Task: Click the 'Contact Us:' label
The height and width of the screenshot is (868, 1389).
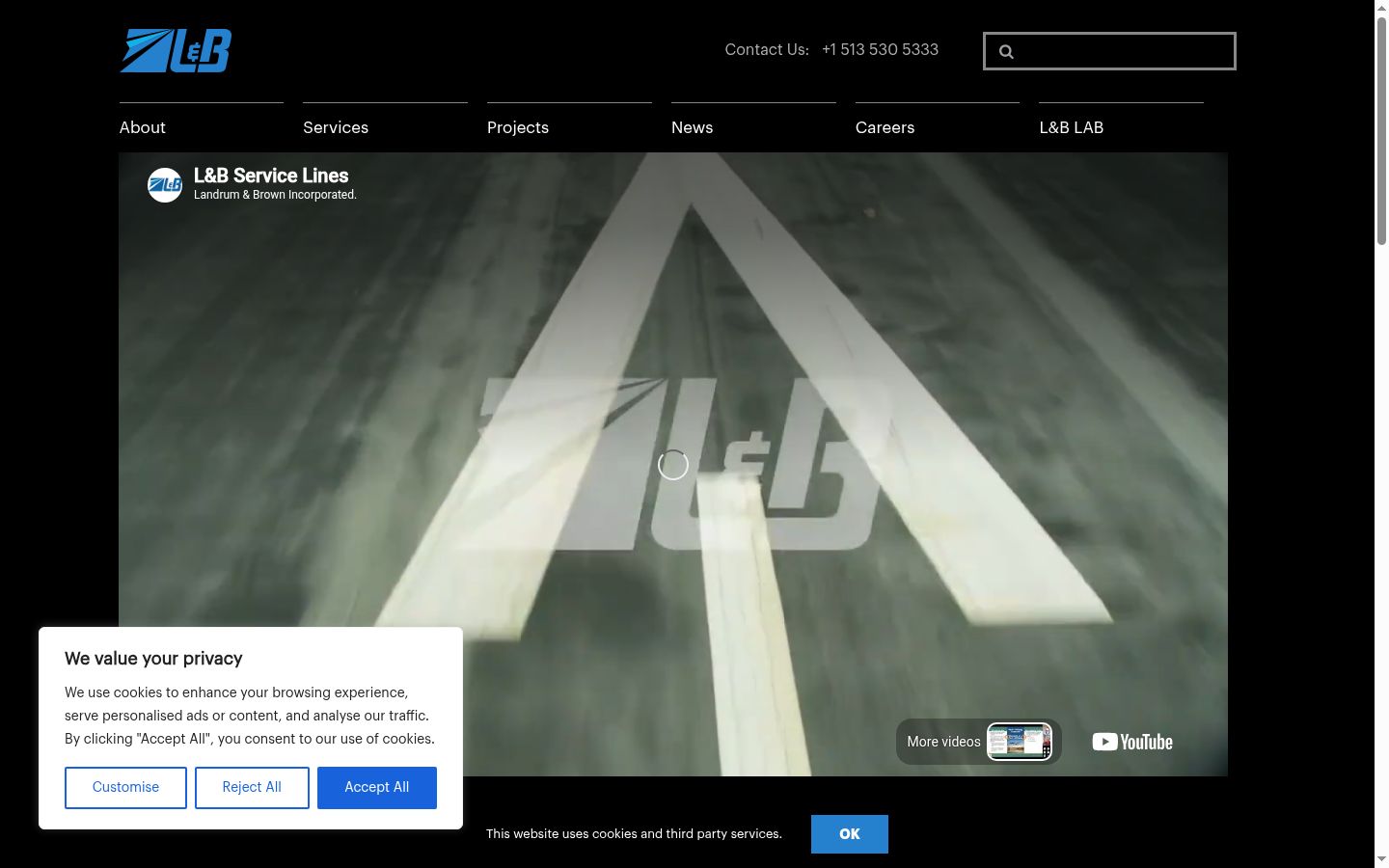Action: pyautogui.click(x=767, y=49)
